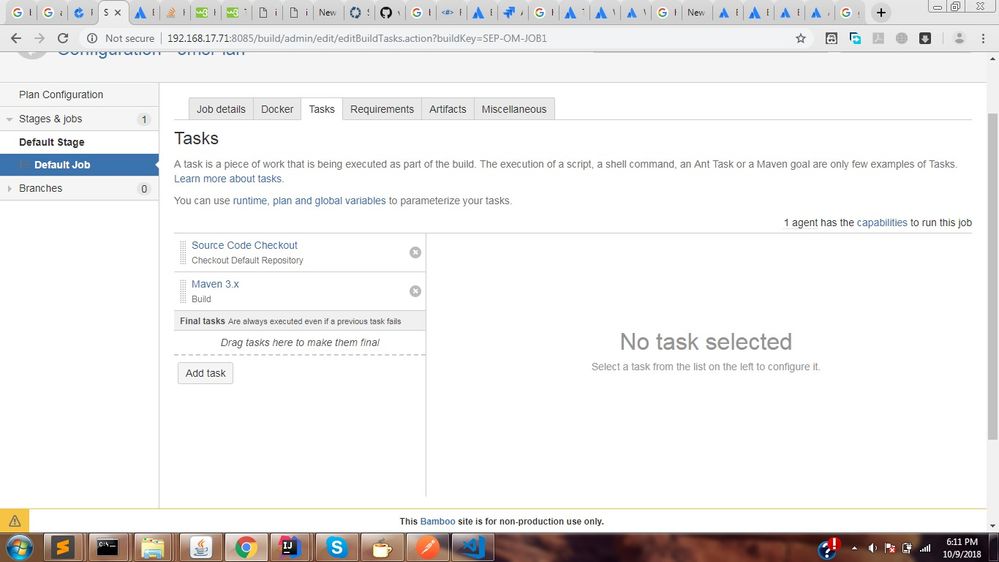Image resolution: width=999 pixels, height=562 pixels.
Task: Collapse the Stages & jobs section
Action: (10, 119)
